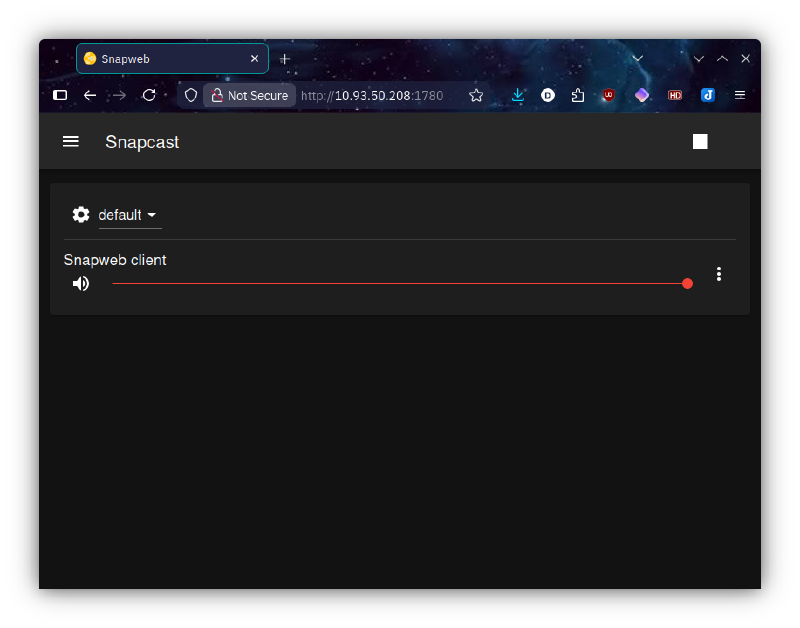The image size is (800, 628).
Task: Open the Snapweb client three-dot options menu
Action: [718, 274]
